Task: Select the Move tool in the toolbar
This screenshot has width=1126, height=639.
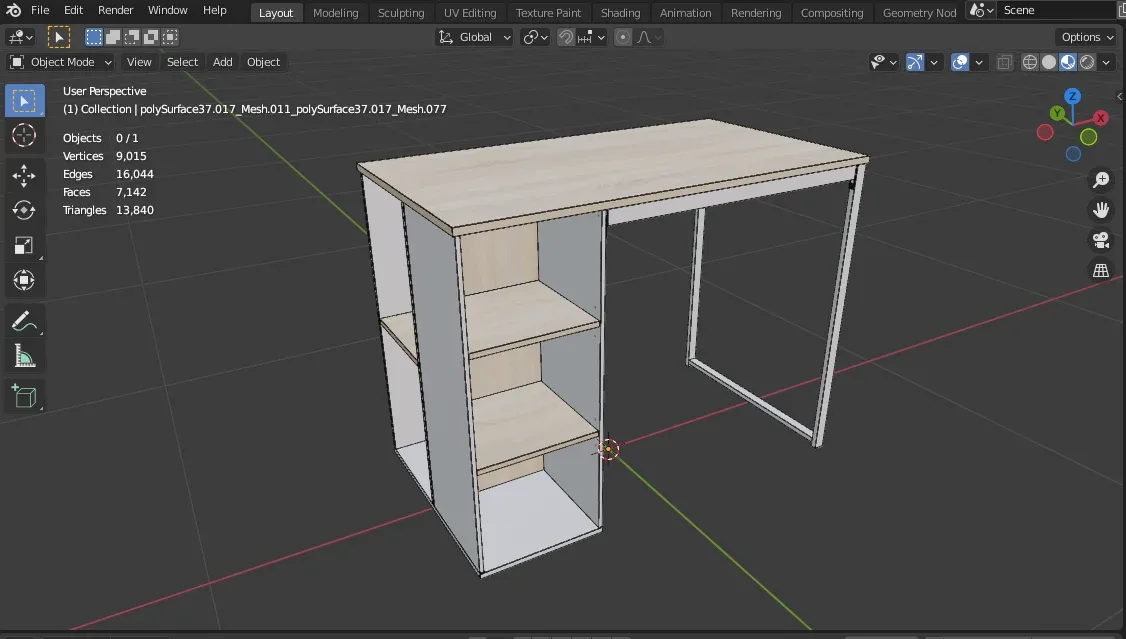Action: click(24, 175)
